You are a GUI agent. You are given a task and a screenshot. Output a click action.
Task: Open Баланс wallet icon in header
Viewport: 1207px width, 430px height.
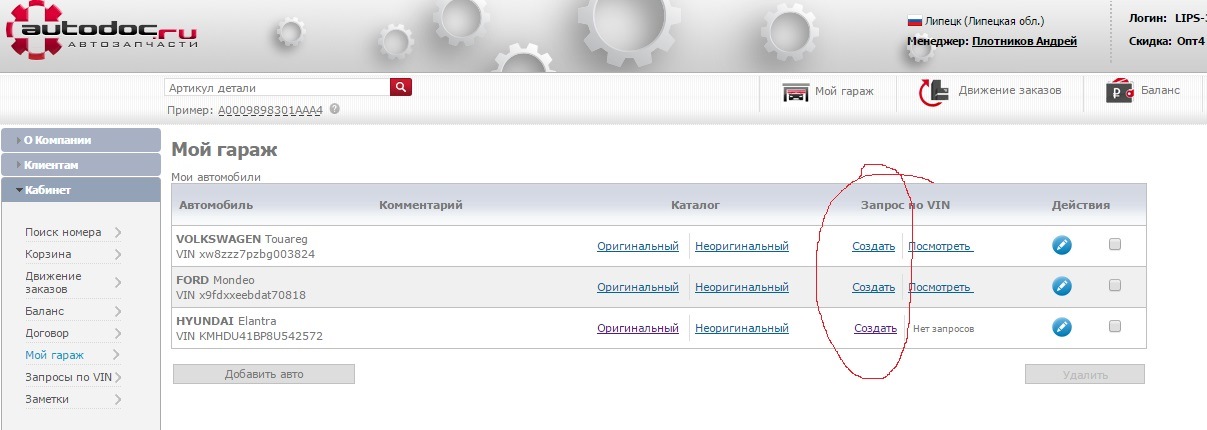1119,92
